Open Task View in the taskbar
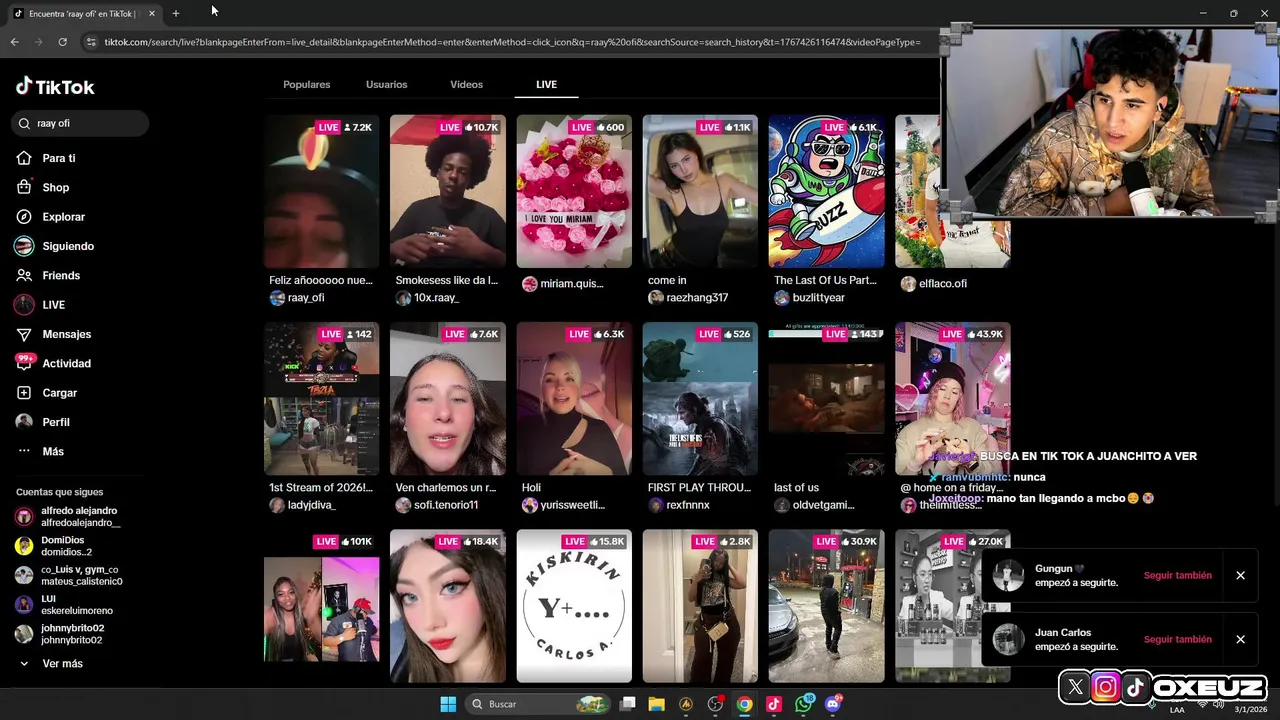Viewport: 1280px width, 720px height. click(x=627, y=704)
